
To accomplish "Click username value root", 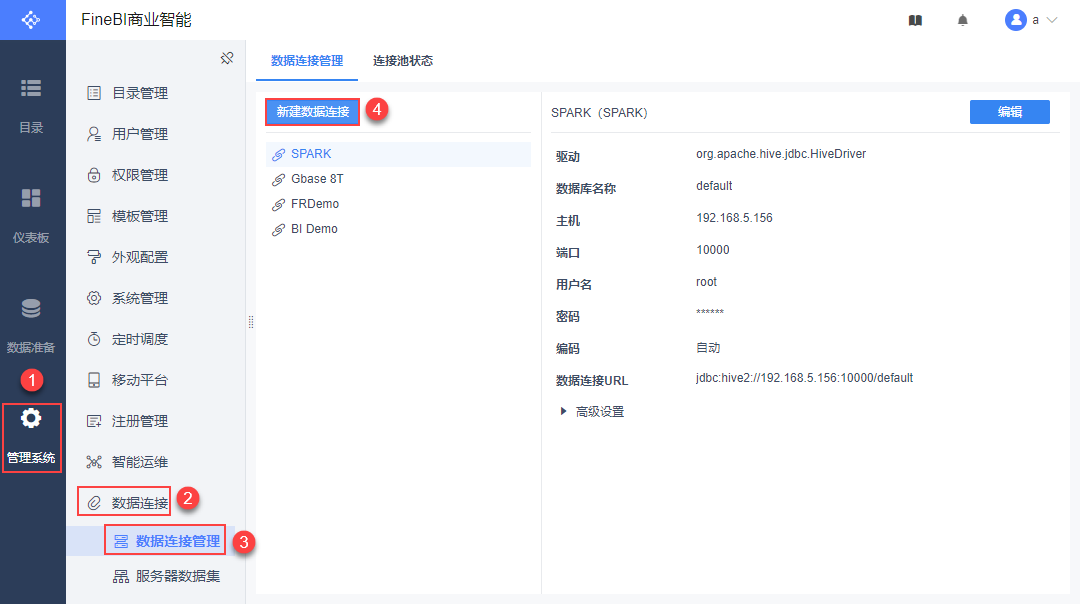I will (707, 282).
